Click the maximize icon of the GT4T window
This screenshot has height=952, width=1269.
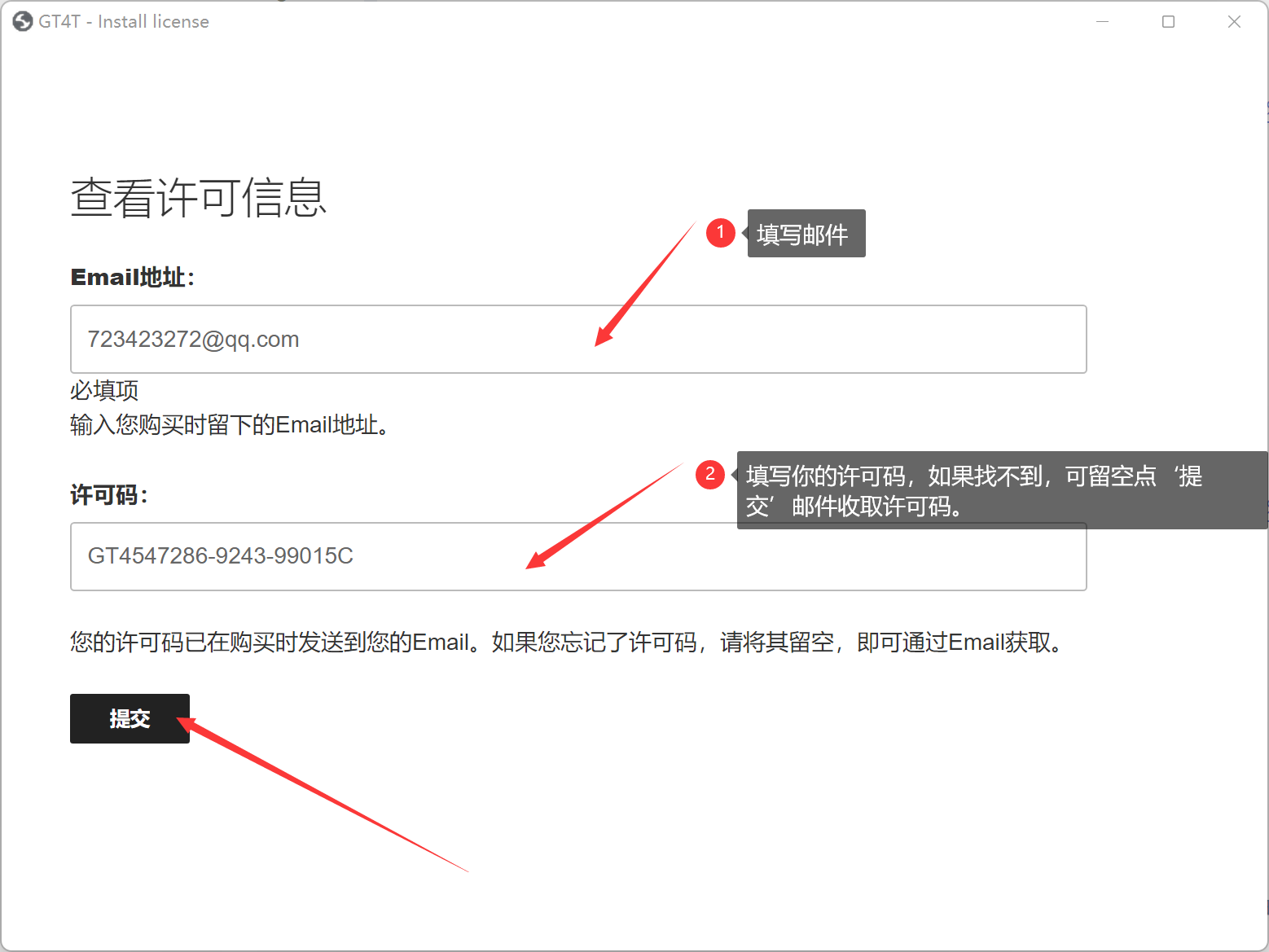coord(1168,21)
